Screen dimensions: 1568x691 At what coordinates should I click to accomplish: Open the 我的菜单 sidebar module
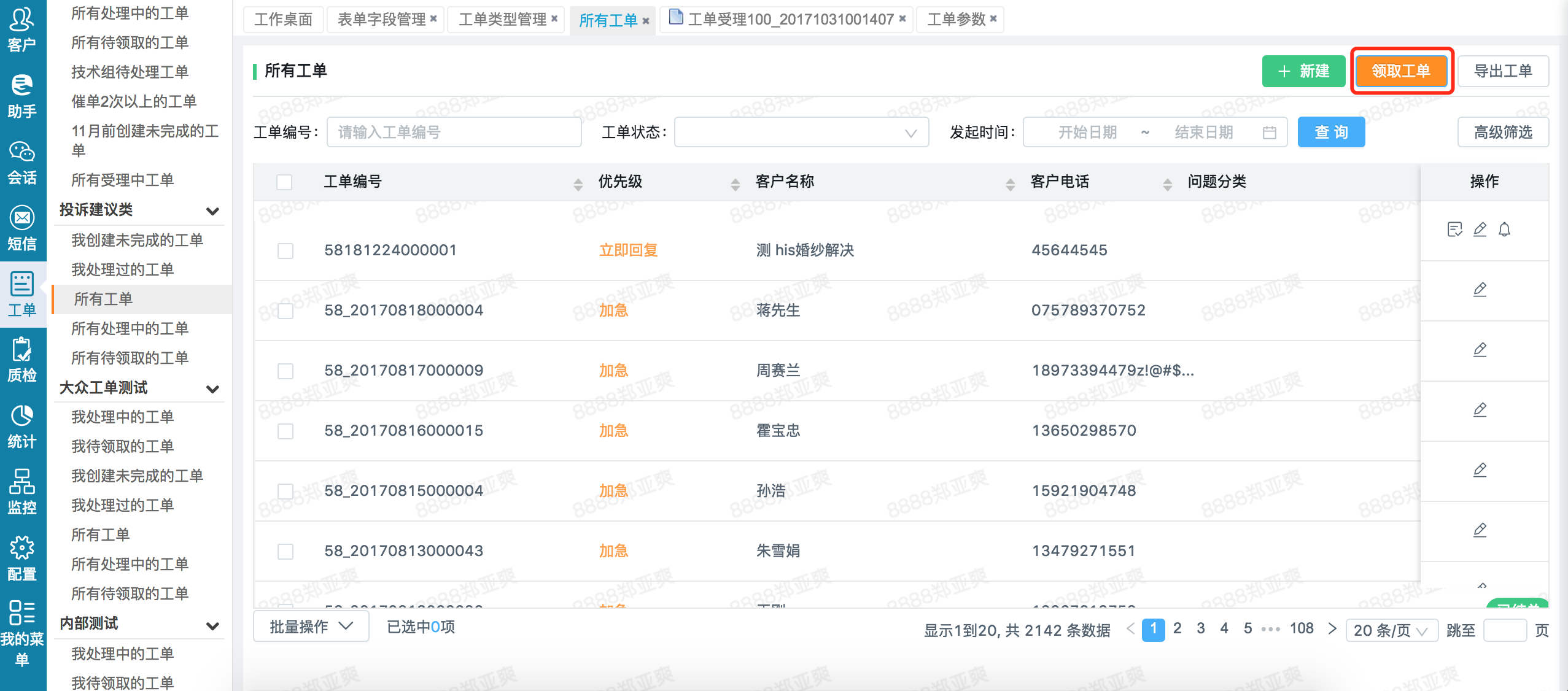pyautogui.click(x=22, y=633)
